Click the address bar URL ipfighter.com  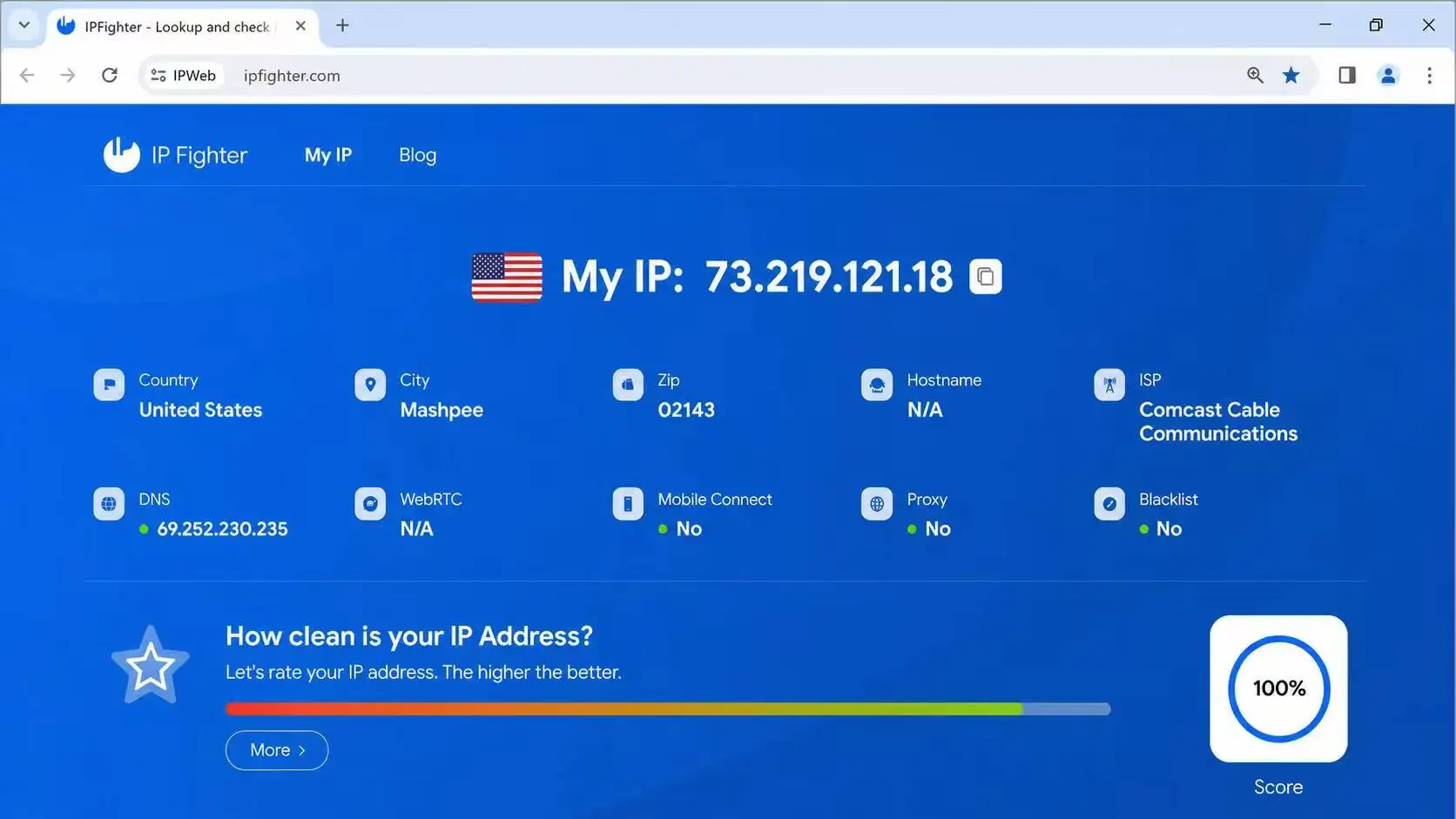(x=292, y=76)
